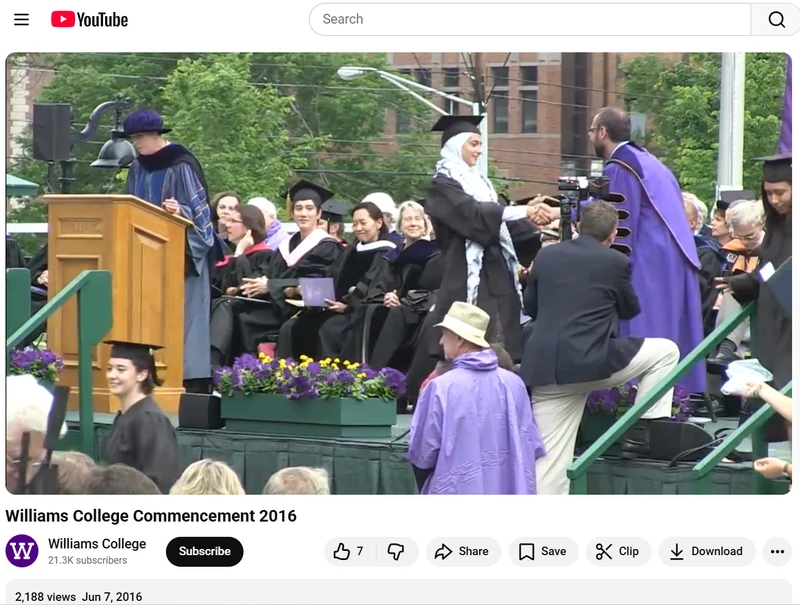Dislike the video with thumbs down
800x605 pixels.
(396, 551)
